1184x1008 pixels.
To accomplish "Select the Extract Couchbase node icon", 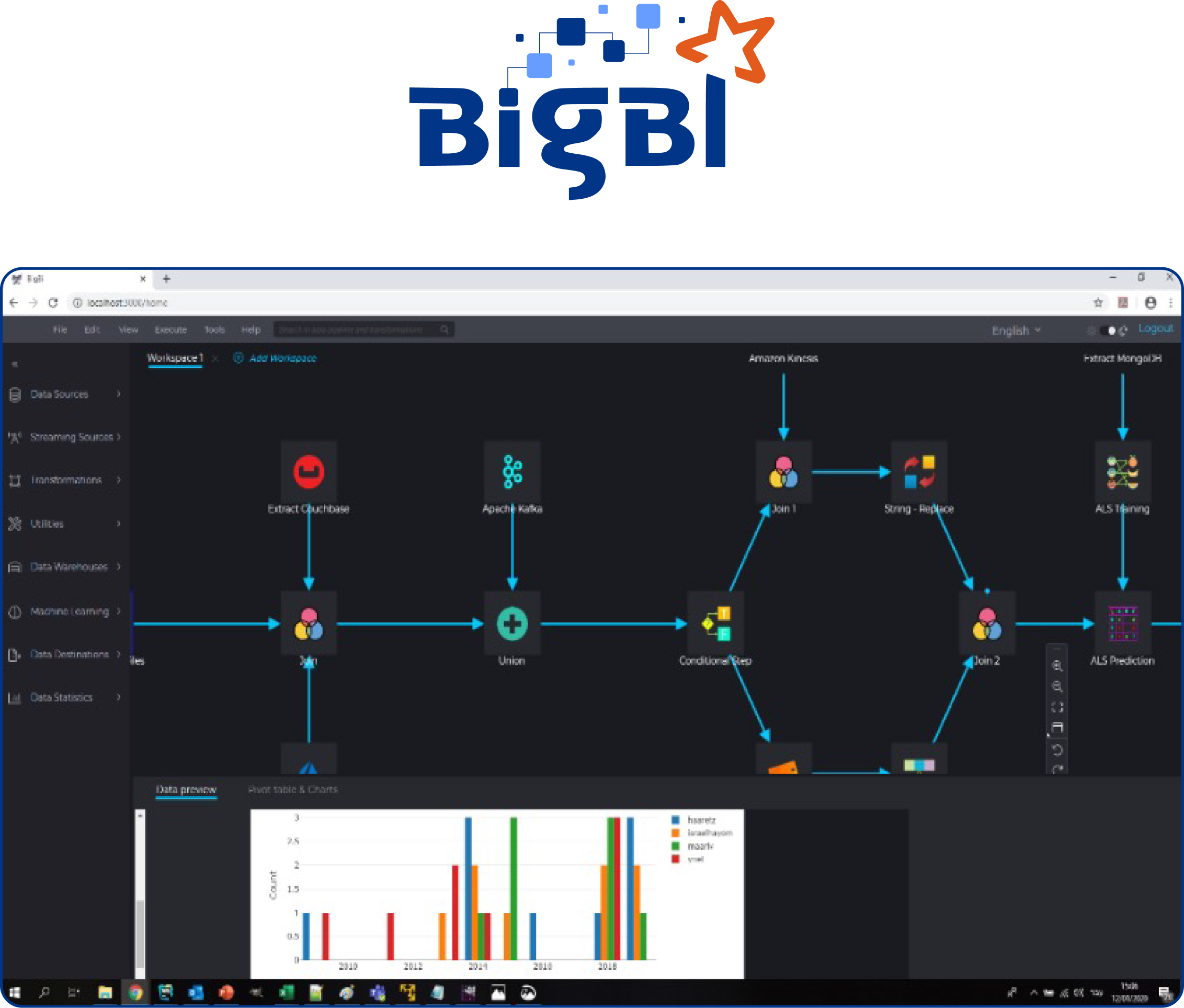I will [x=309, y=472].
